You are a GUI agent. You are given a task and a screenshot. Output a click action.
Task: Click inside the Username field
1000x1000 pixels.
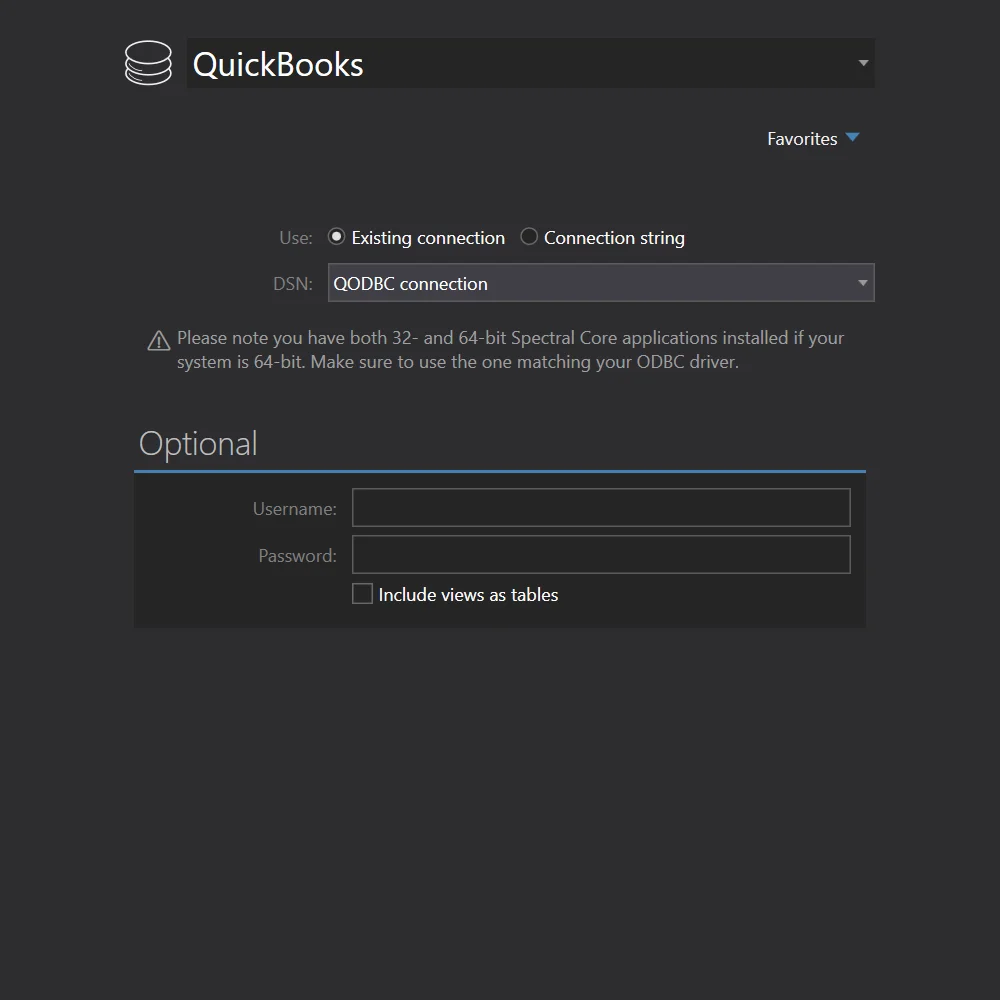click(x=600, y=507)
